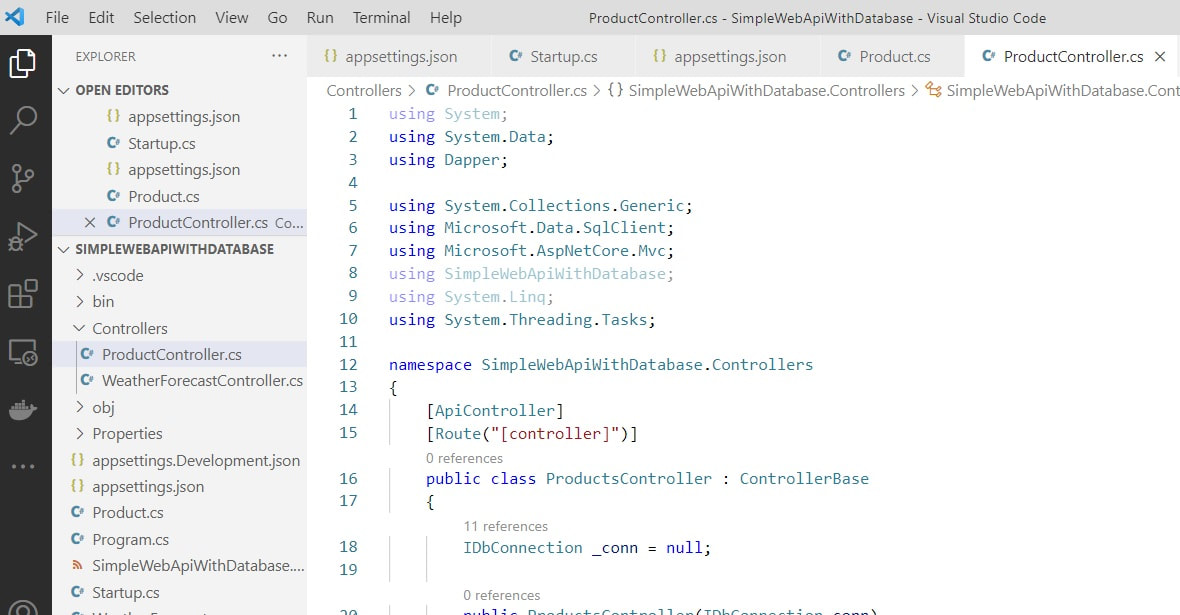Close ProductController.cs in Open Editors list
The width and height of the screenshot is (1180, 615).
(x=90, y=223)
